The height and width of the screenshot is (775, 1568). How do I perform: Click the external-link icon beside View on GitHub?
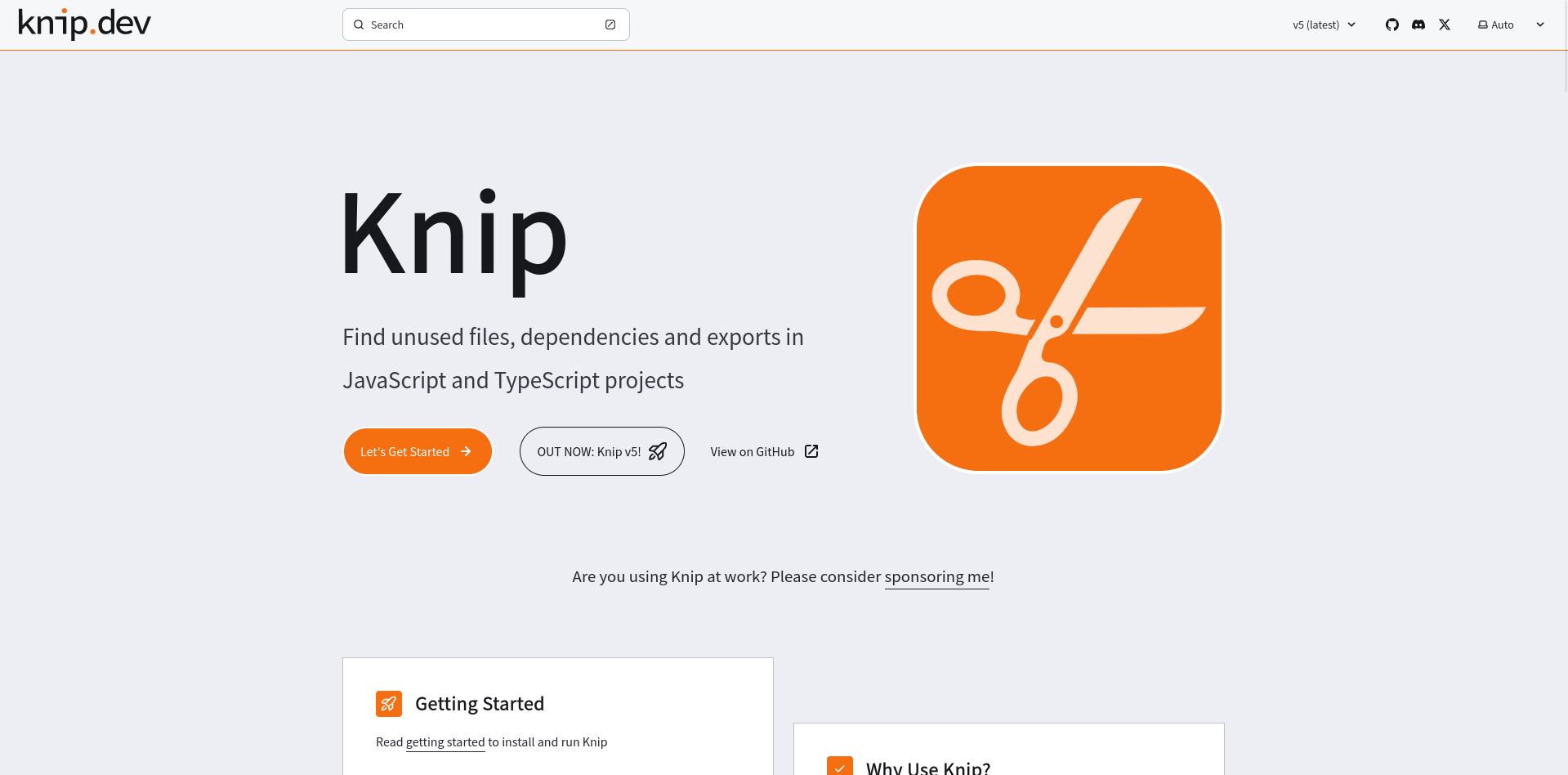pyautogui.click(x=811, y=451)
